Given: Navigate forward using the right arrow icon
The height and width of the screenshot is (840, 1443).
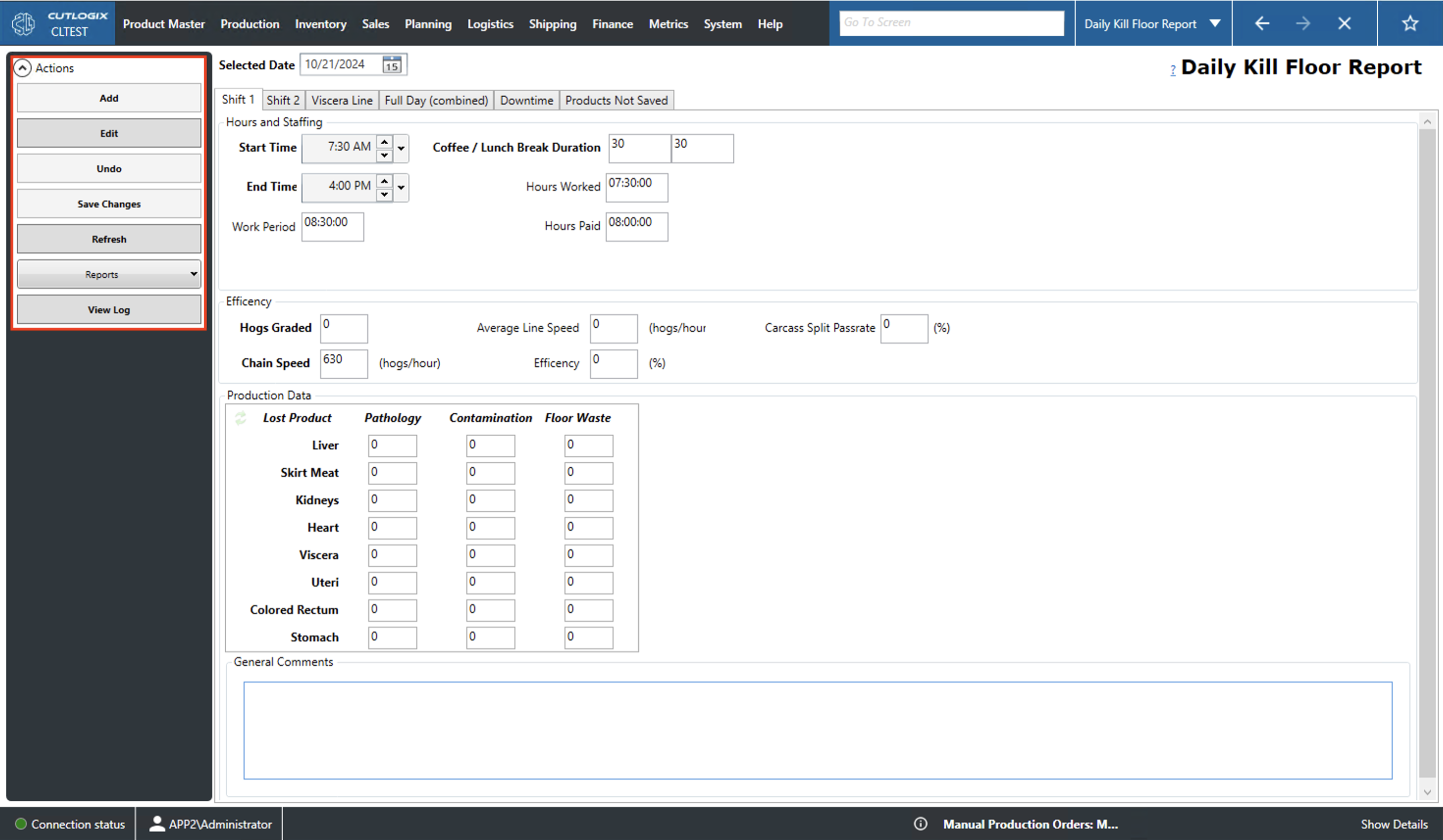Looking at the screenshot, I should pos(1303,23).
